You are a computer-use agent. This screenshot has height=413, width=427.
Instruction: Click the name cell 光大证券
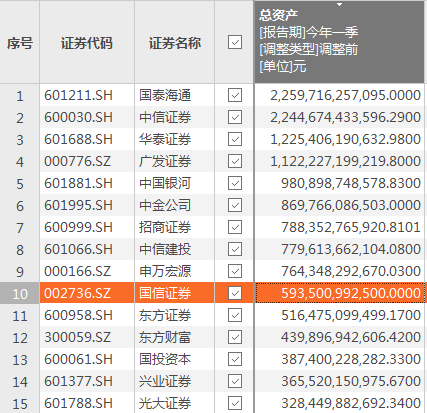[175, 403]
